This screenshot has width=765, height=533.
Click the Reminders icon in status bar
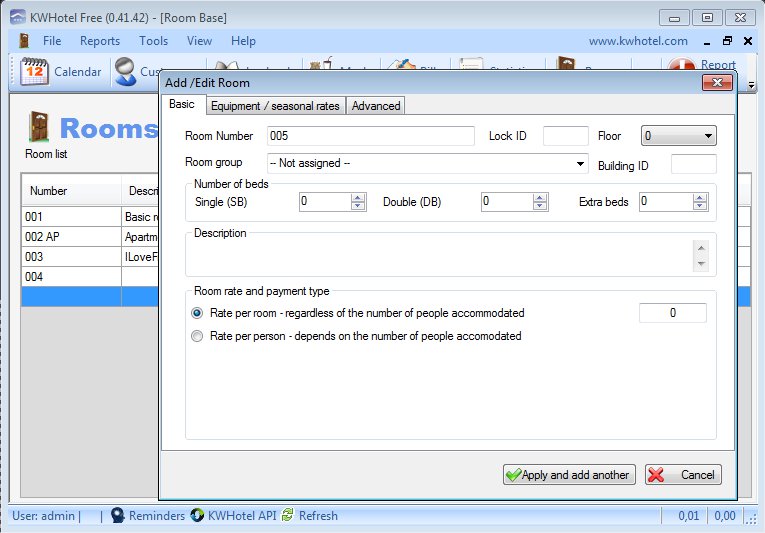click(118, 516)
